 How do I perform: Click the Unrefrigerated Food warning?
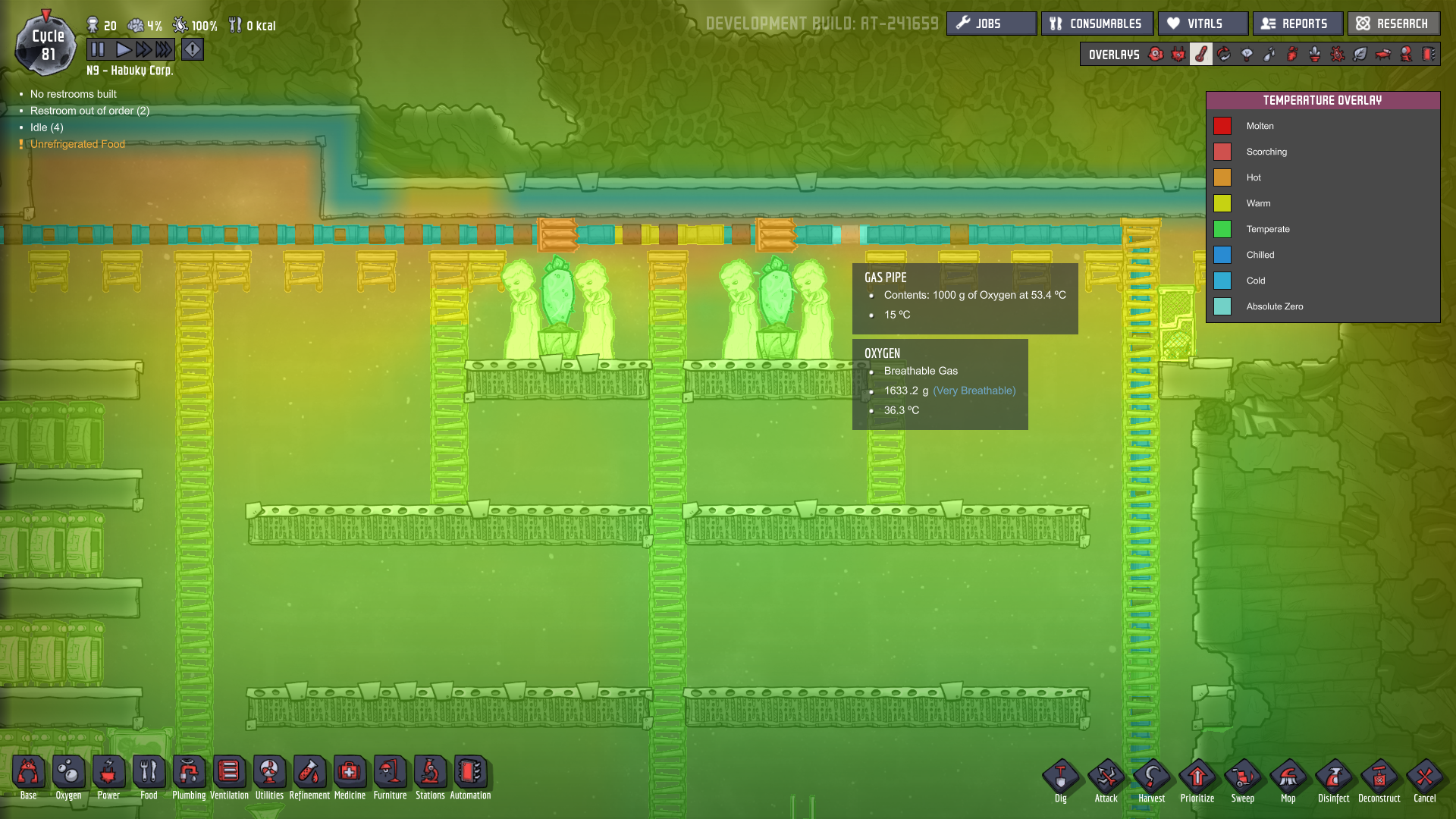[77, 144]
